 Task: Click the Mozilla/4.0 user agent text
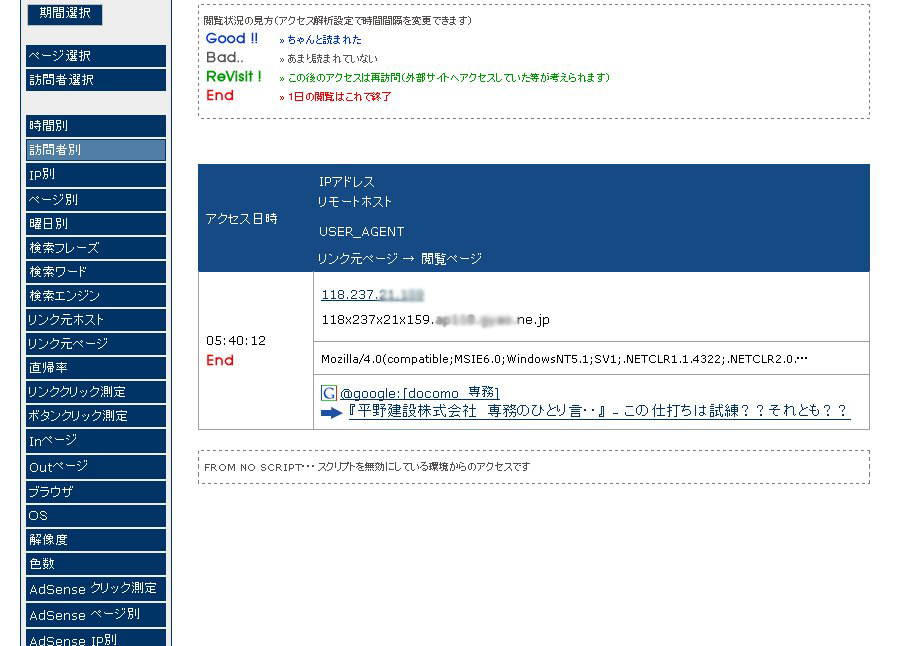pyautogui.click(x=564, y=359)
